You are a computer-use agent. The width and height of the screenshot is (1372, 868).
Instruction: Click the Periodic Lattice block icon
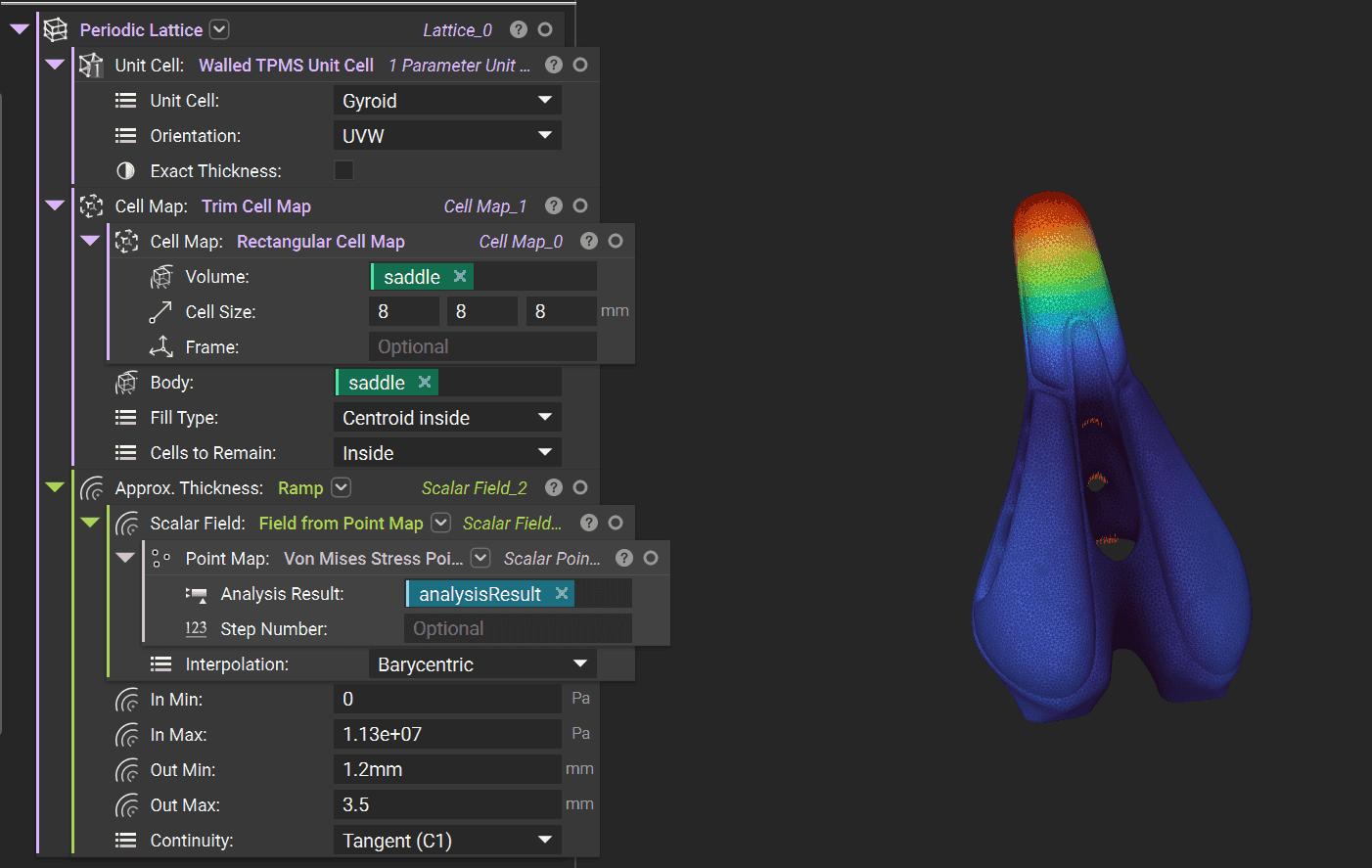point(56,30)
